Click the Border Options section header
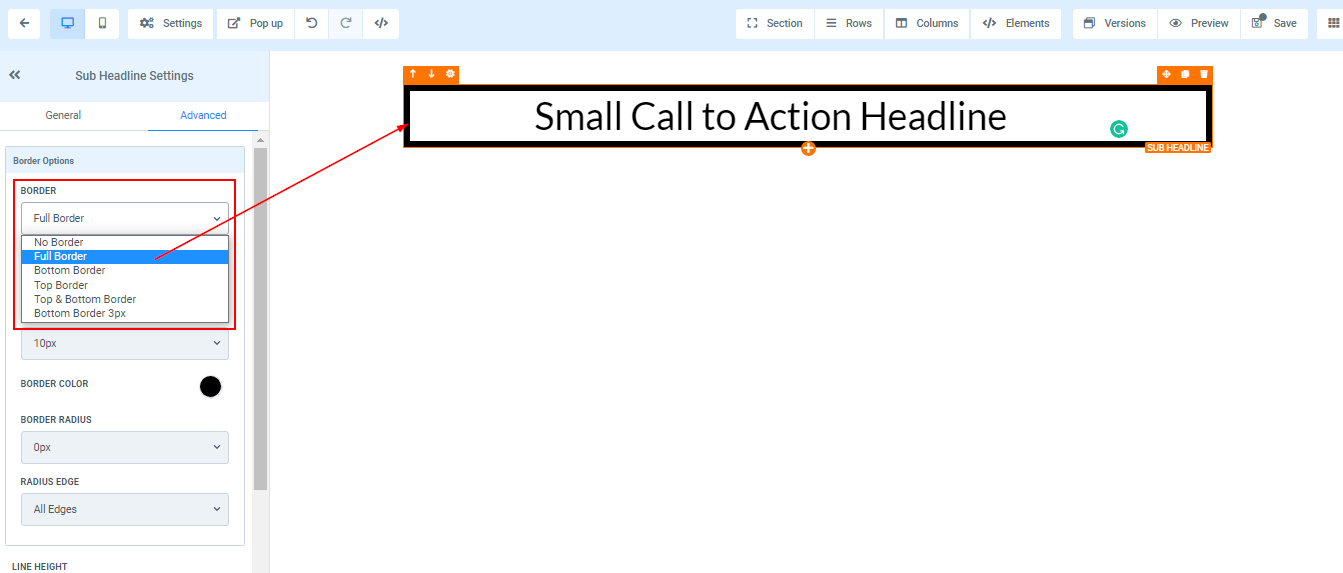1343x573 pixels. pyautogui.click(x=125, y=161)
